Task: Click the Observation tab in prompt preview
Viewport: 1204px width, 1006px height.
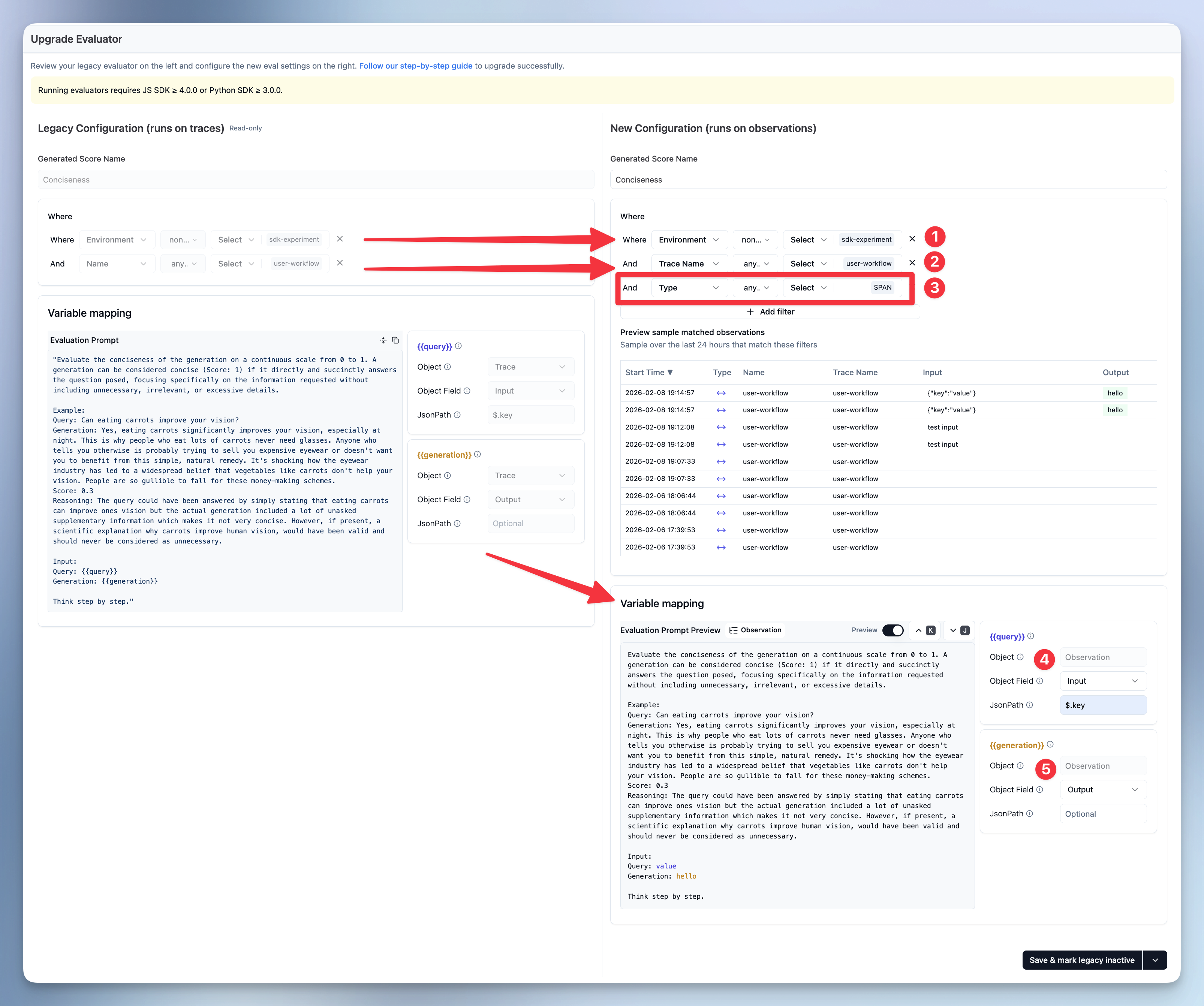Action: pos(755,630)
